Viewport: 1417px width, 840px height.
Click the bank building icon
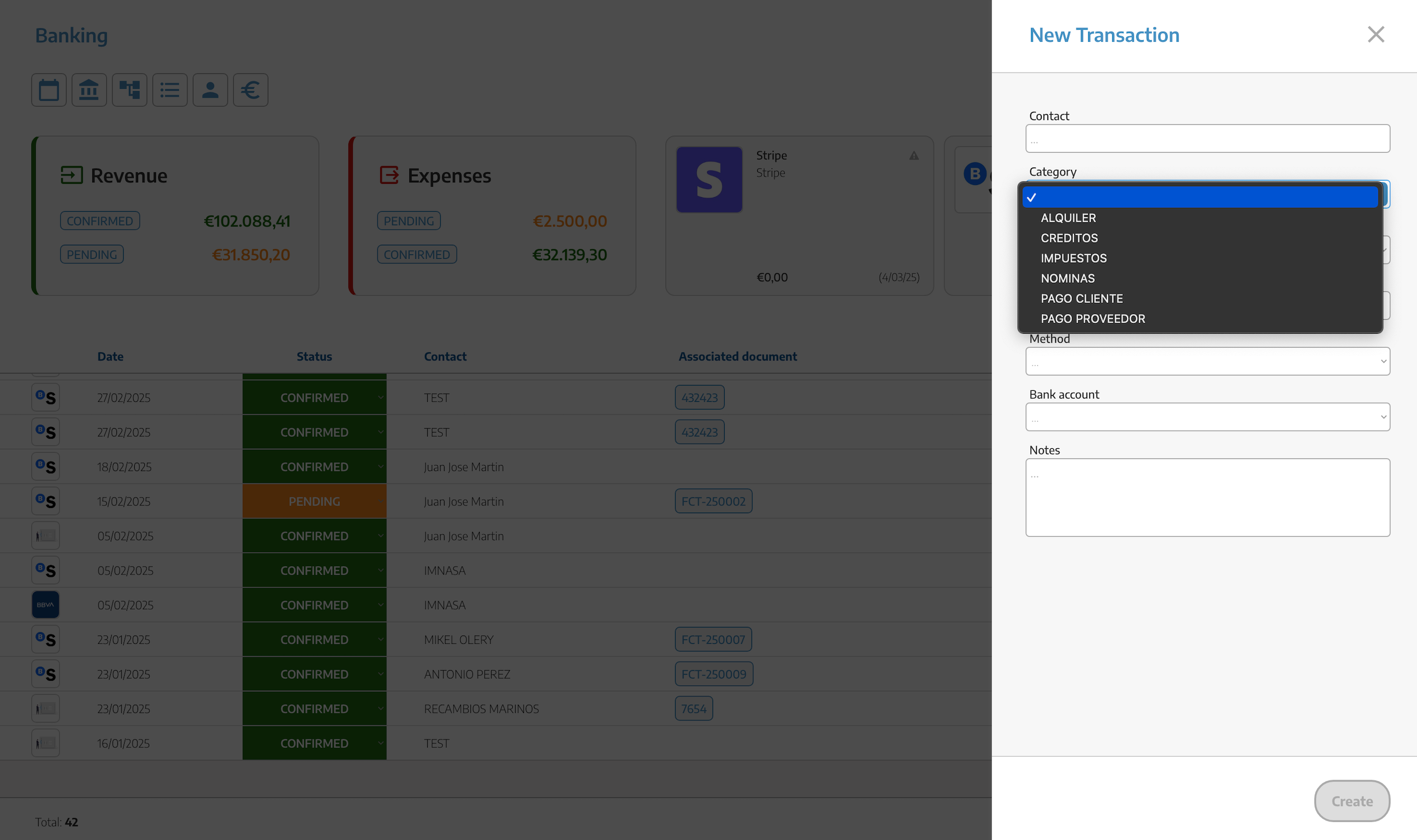(89, 90)
